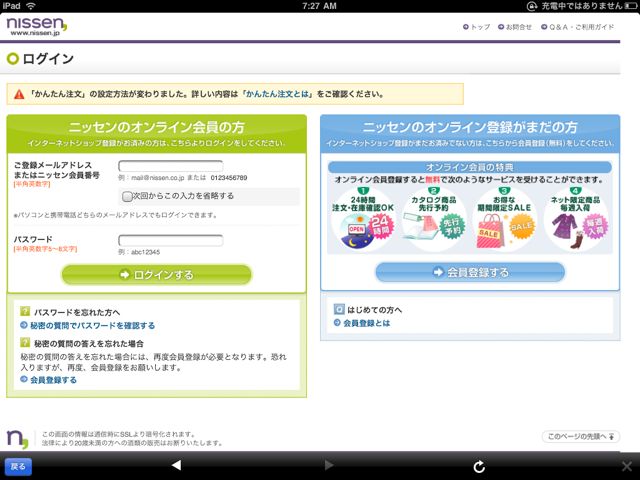Click the SSL encryption notice text in footer
This screenshot has width=640, height=480.
(119, 434)
